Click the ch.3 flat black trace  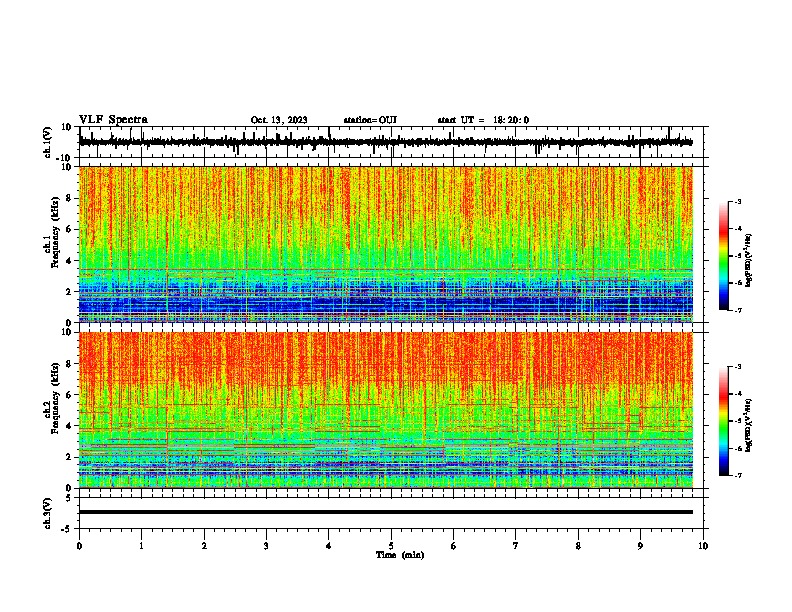point(386,512)
